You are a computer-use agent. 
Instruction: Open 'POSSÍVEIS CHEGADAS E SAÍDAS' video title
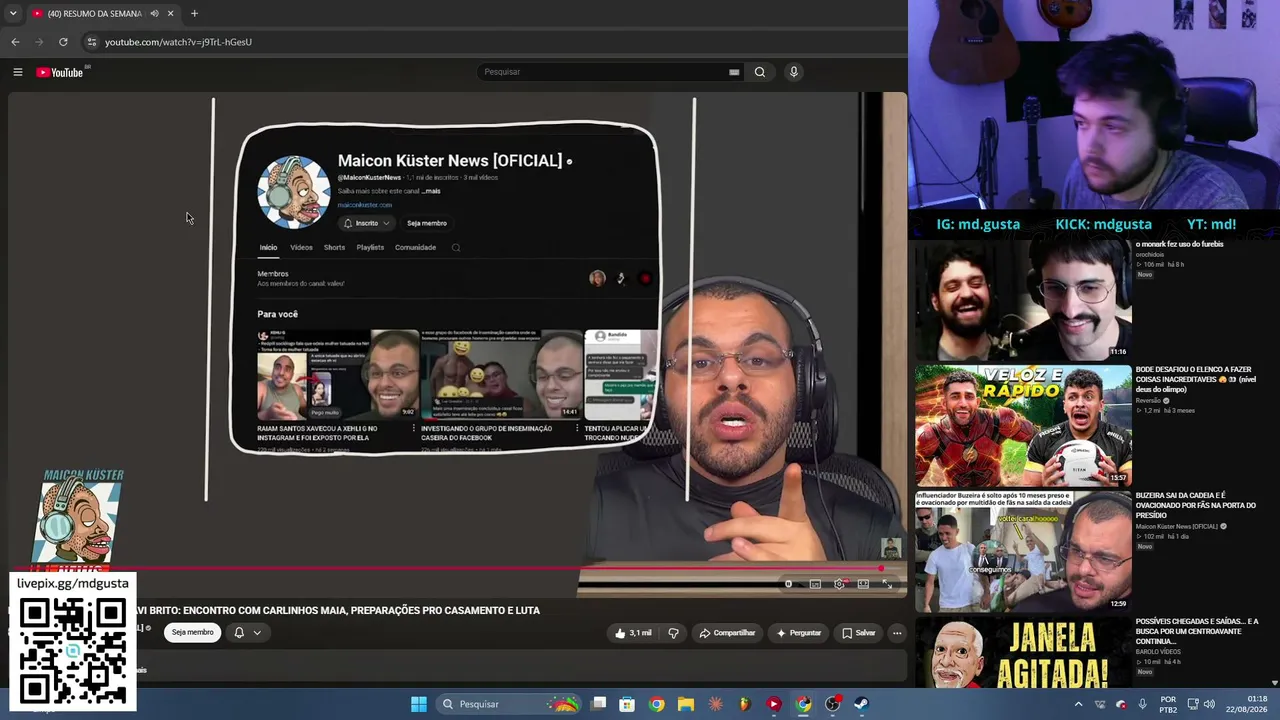coord(1197,631)
